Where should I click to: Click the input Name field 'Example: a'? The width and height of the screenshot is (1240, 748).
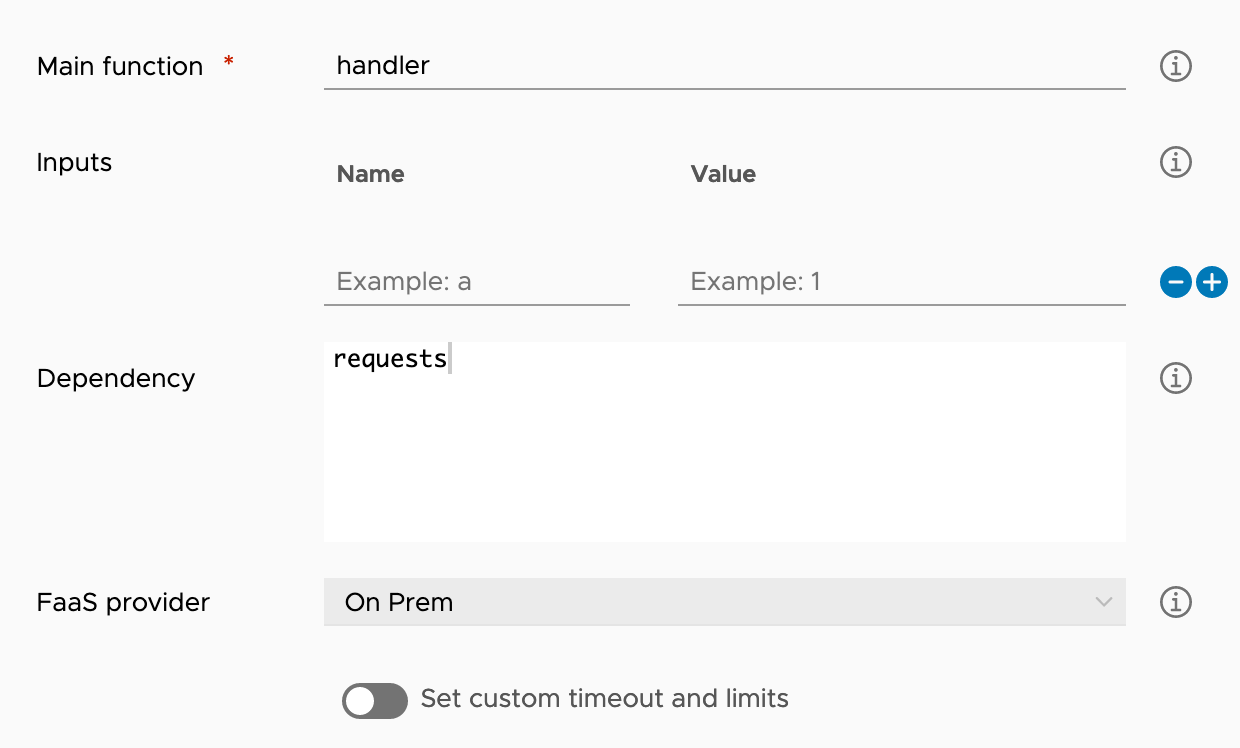click(476, 282)
